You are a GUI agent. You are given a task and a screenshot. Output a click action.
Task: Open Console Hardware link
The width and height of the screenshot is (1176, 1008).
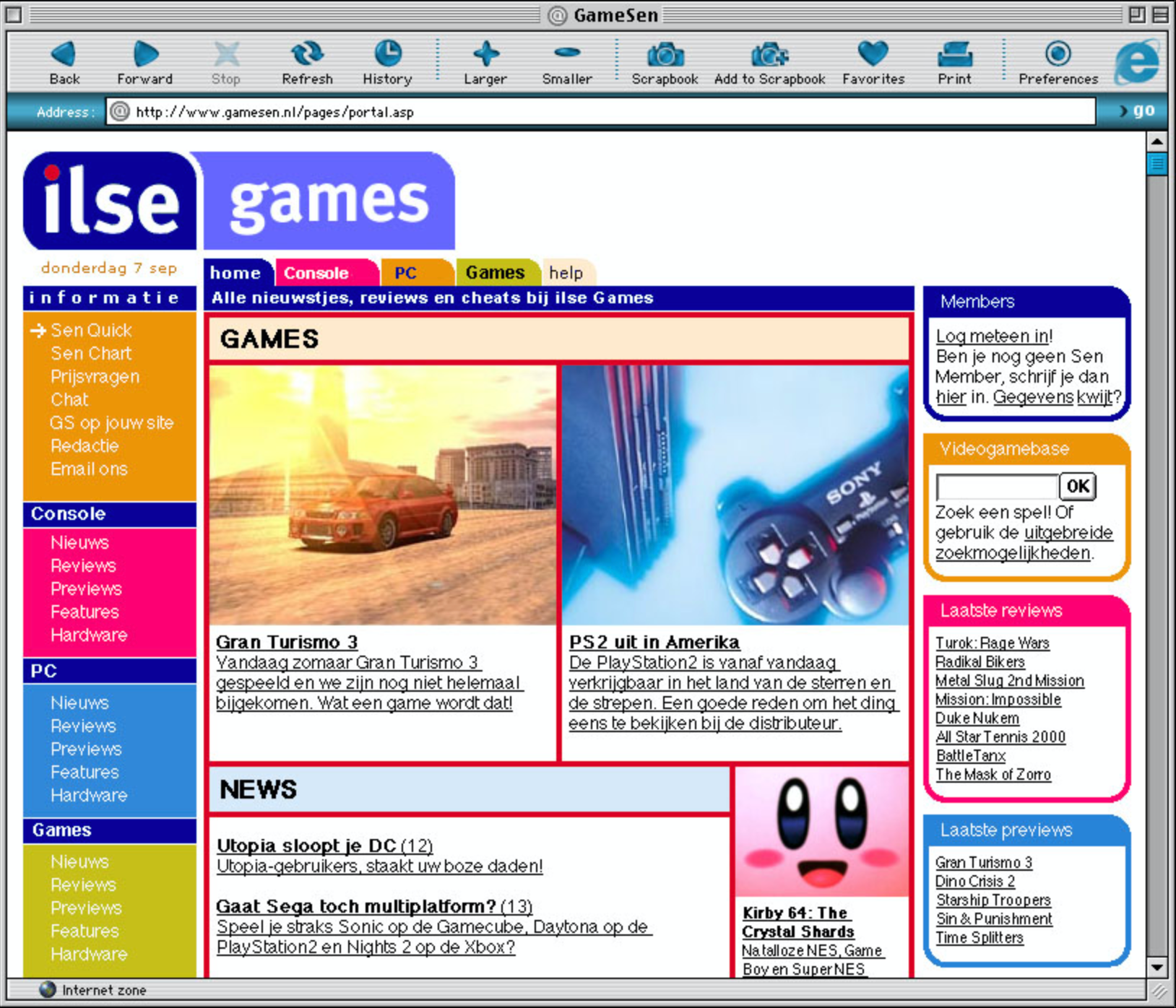89,635
